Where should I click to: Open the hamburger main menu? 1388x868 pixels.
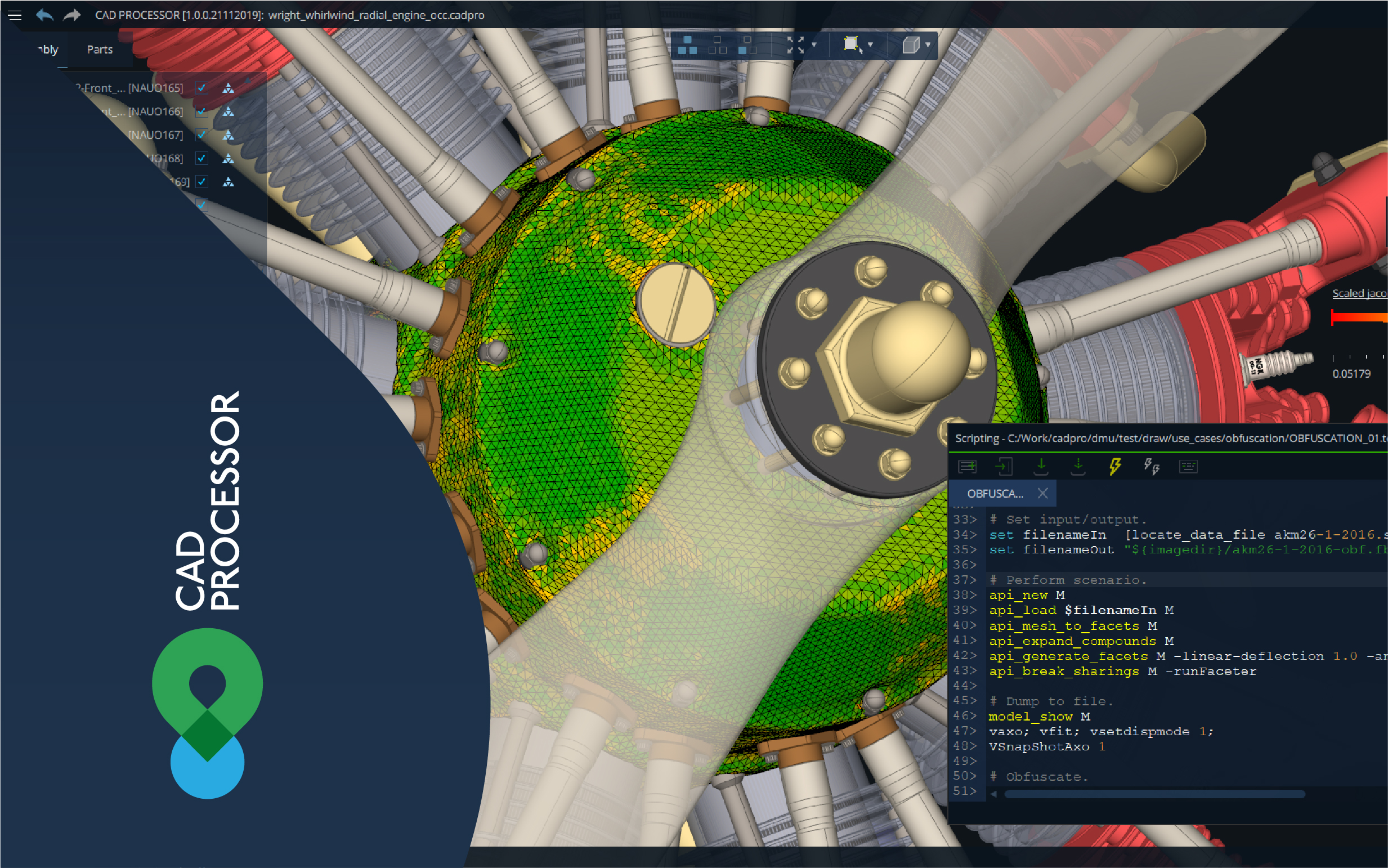click(15, 15)
